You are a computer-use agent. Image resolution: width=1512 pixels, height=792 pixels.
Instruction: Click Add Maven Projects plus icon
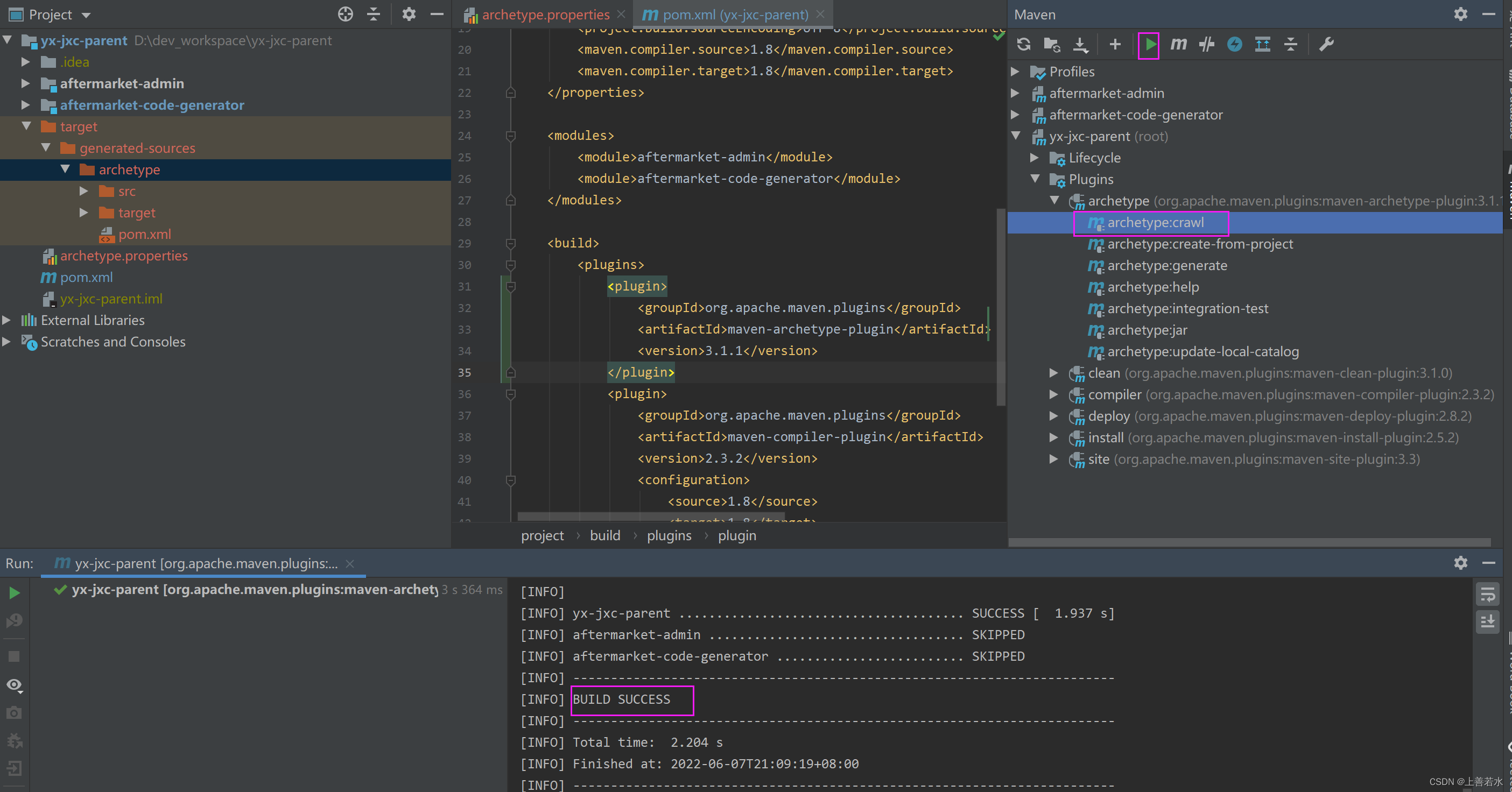point(1115,45)
